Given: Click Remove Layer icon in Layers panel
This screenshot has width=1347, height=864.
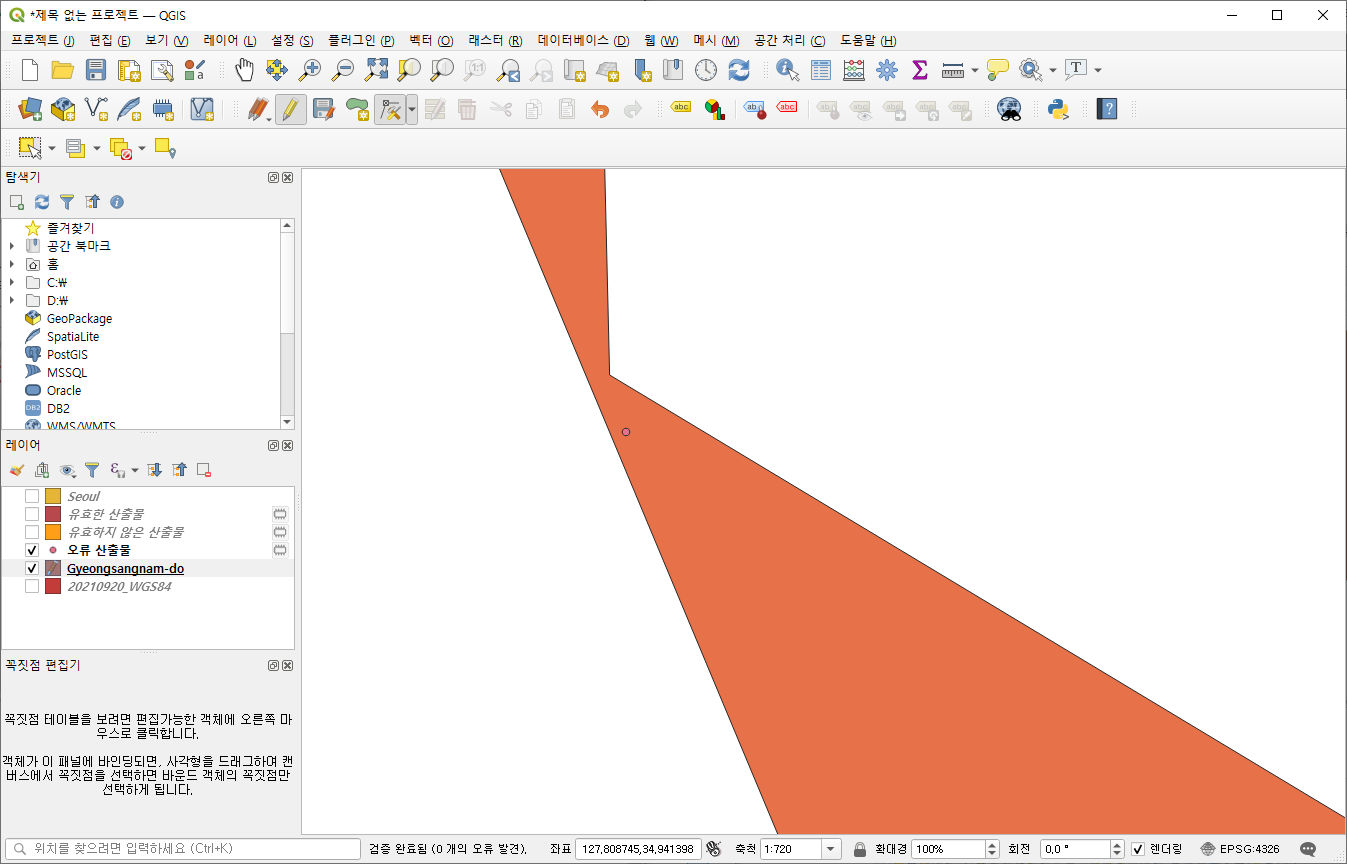Looking at the screenshot, I should point(204,470).
